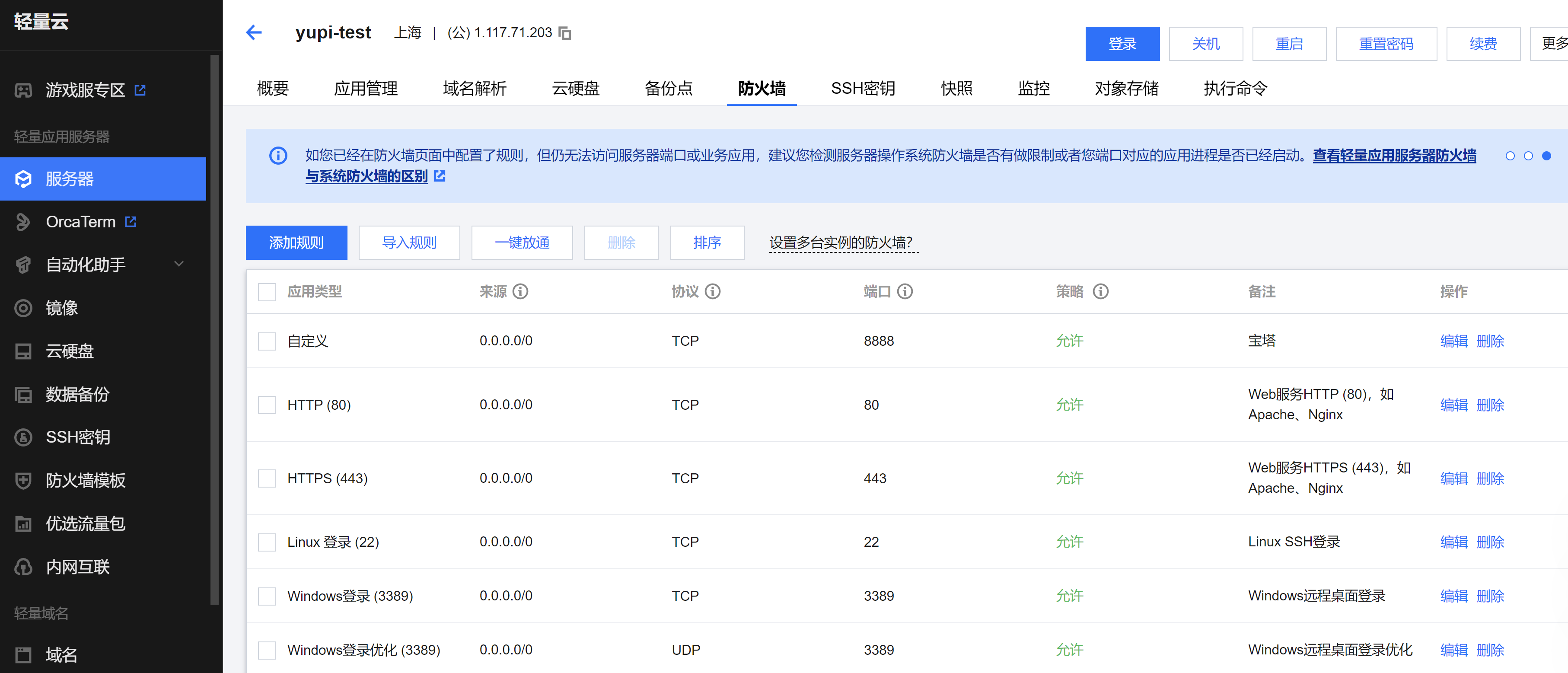The image size is (1568, 673).
Task: Click the 添加规则 button
Action: (x=296, y=243)
